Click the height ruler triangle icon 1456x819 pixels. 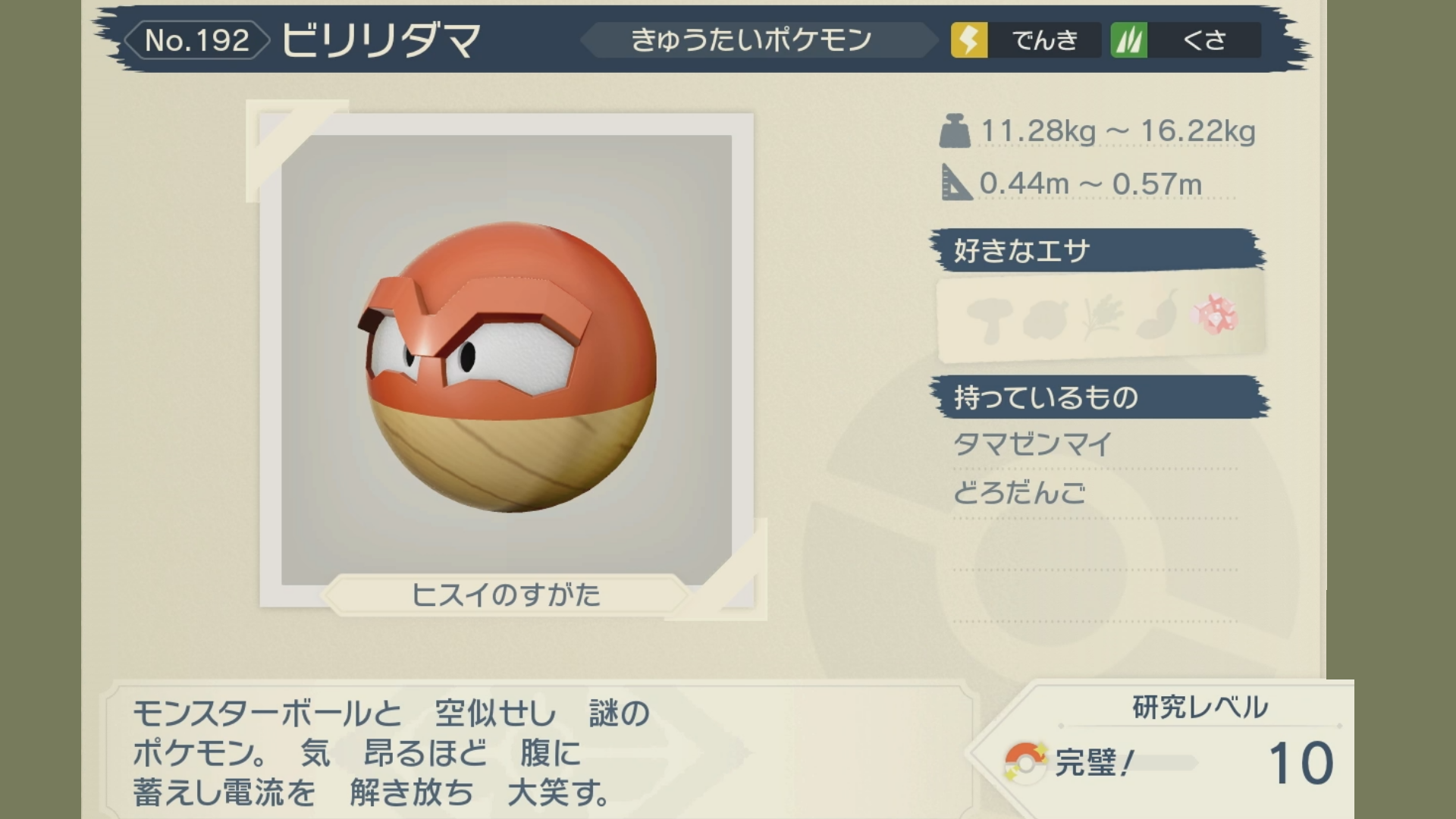pyautogui.click(x=956, y=182)
